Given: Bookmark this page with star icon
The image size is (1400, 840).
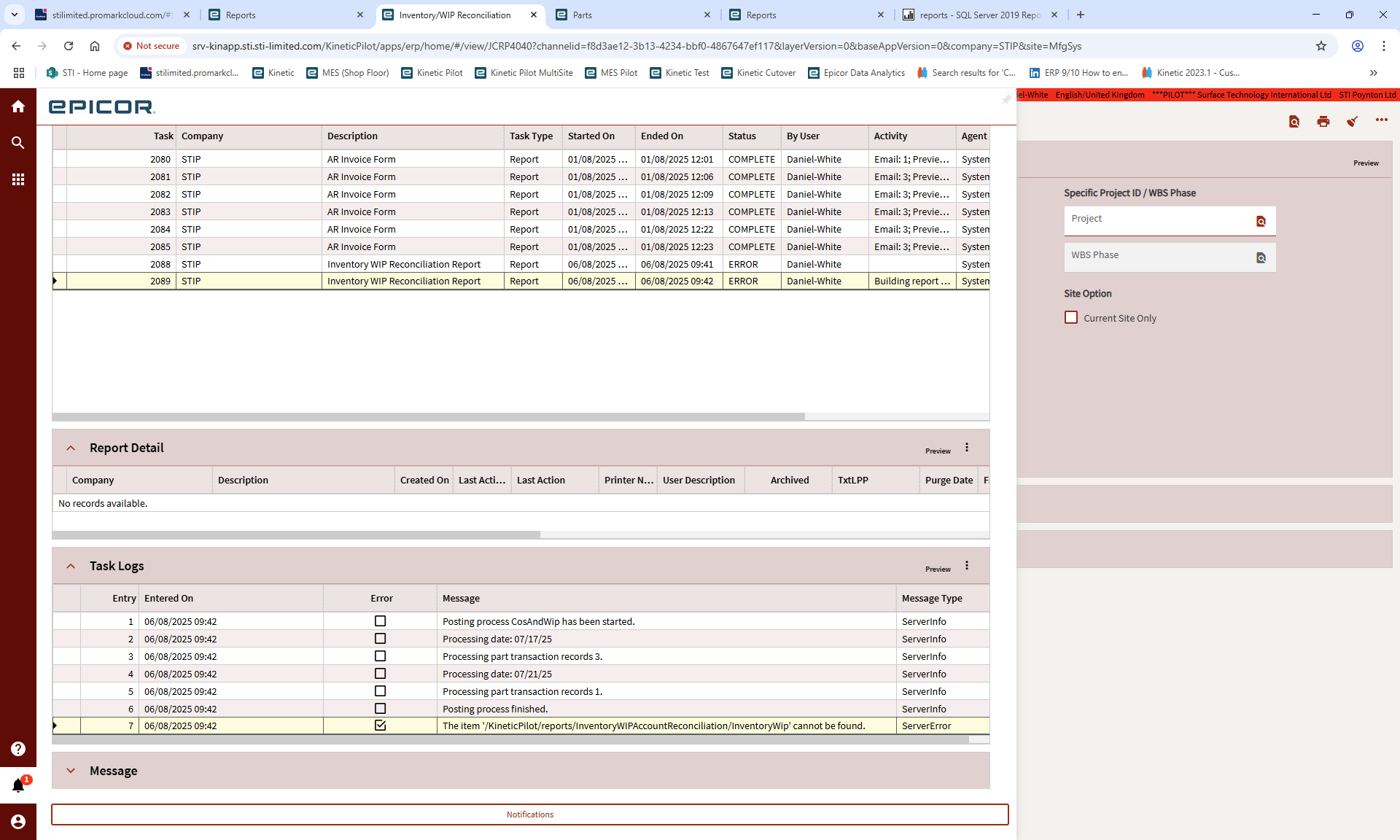Looking at the screenshot, I should point(1321,46).
